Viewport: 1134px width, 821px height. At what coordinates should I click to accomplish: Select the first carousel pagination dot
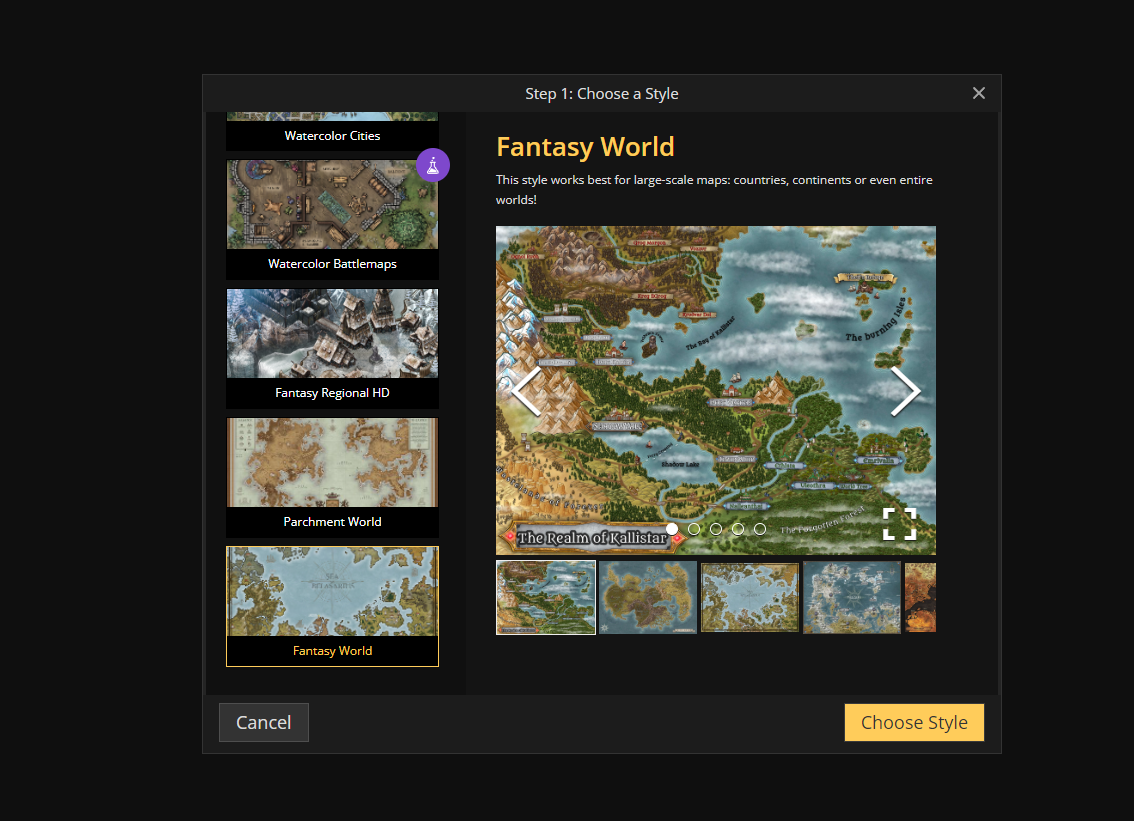pos(672,528)
